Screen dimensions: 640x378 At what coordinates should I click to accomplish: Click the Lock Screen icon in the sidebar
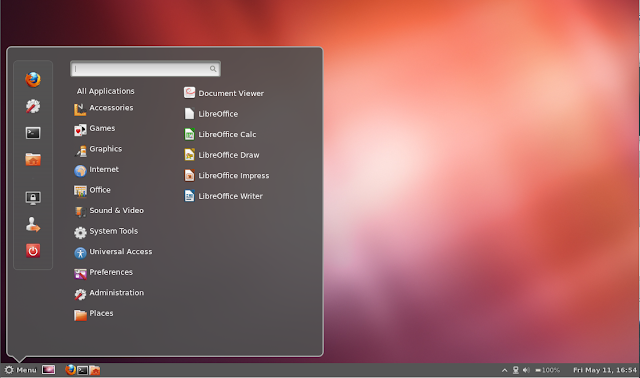coord(33,198)
